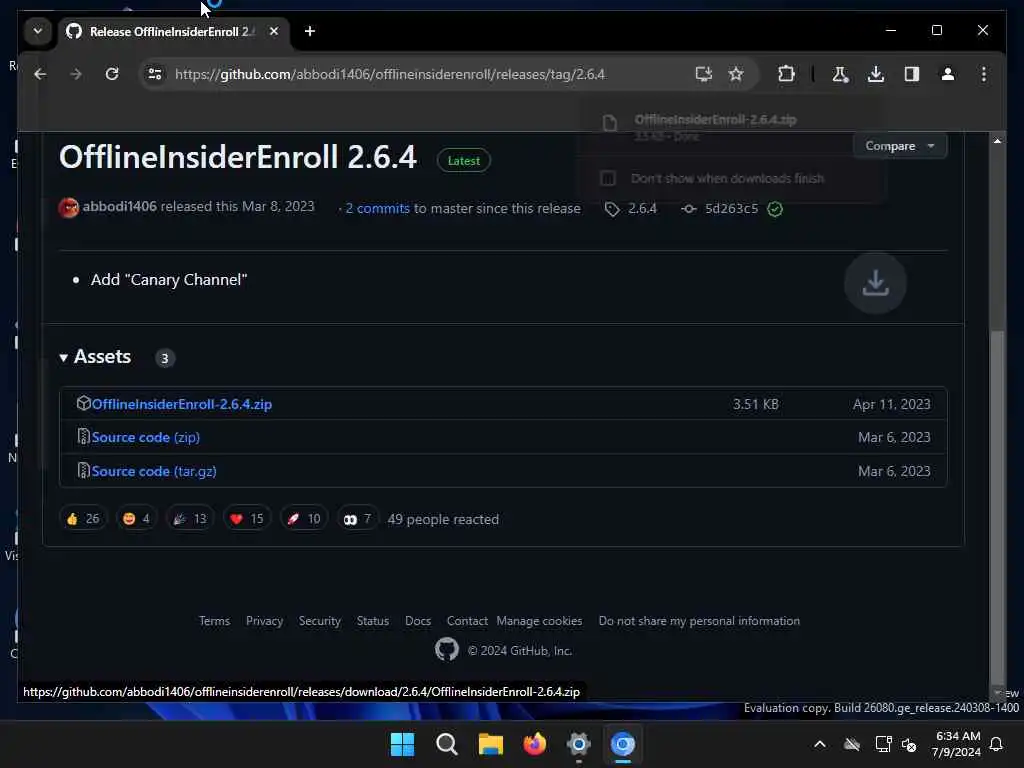This screenshot has height=768, width=1024.
Task: Show hidden system tray icons
Action: (x=820, y=744)
